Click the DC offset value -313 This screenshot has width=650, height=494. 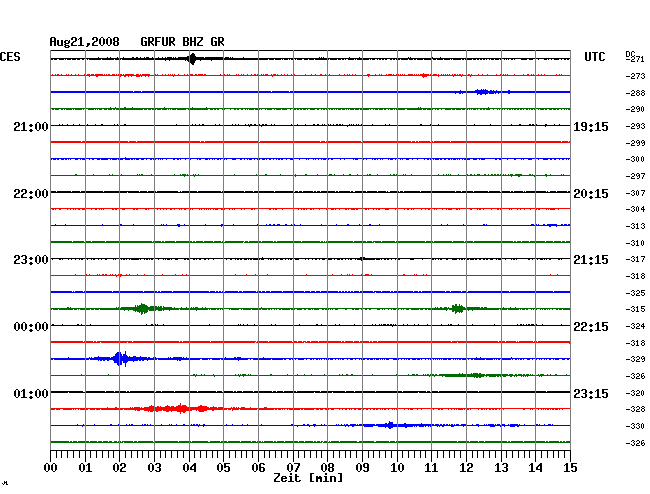point(635,226)
